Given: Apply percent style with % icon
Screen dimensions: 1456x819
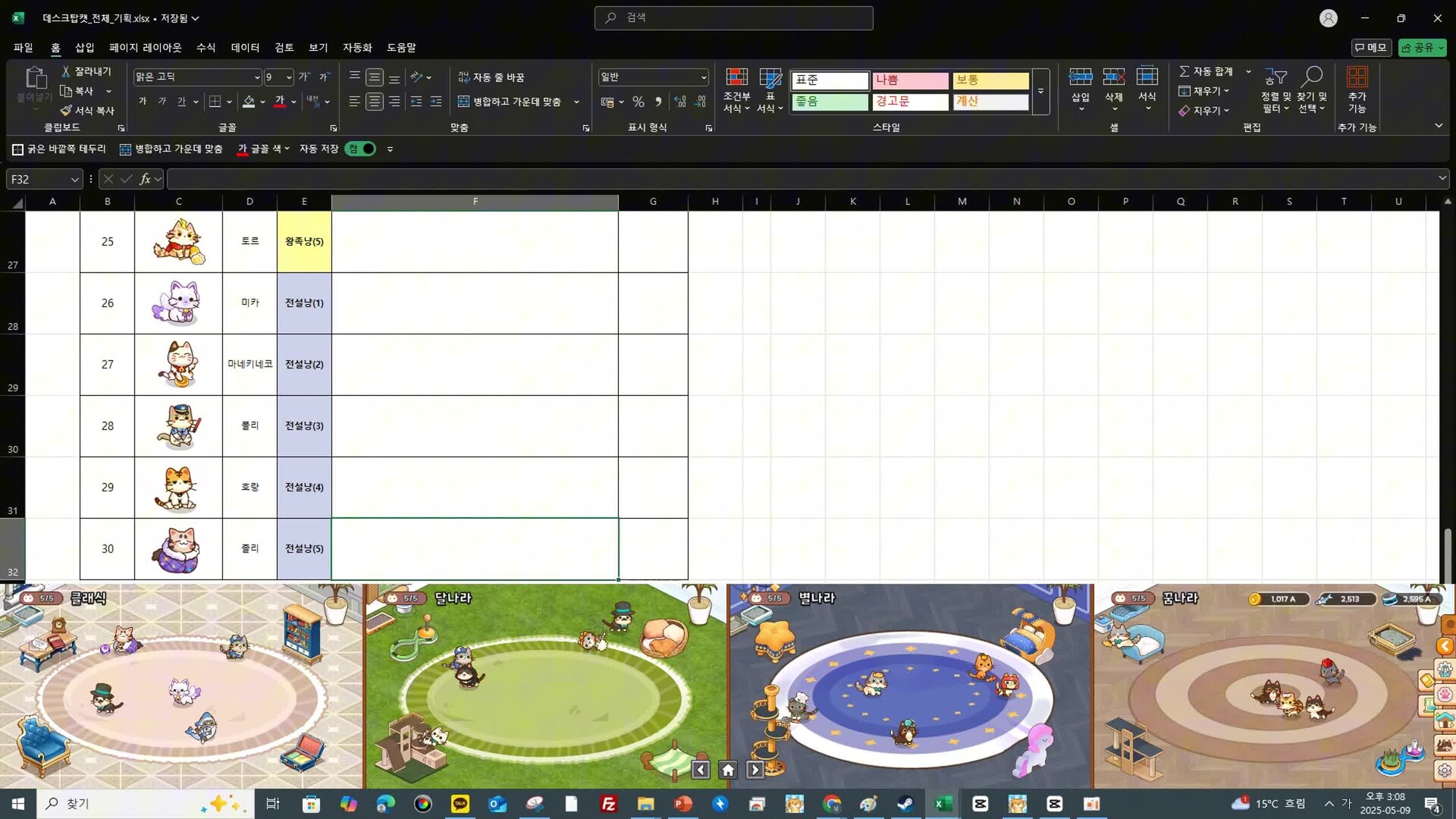Looking at the screenshot, I should click(x=639, y=102).
